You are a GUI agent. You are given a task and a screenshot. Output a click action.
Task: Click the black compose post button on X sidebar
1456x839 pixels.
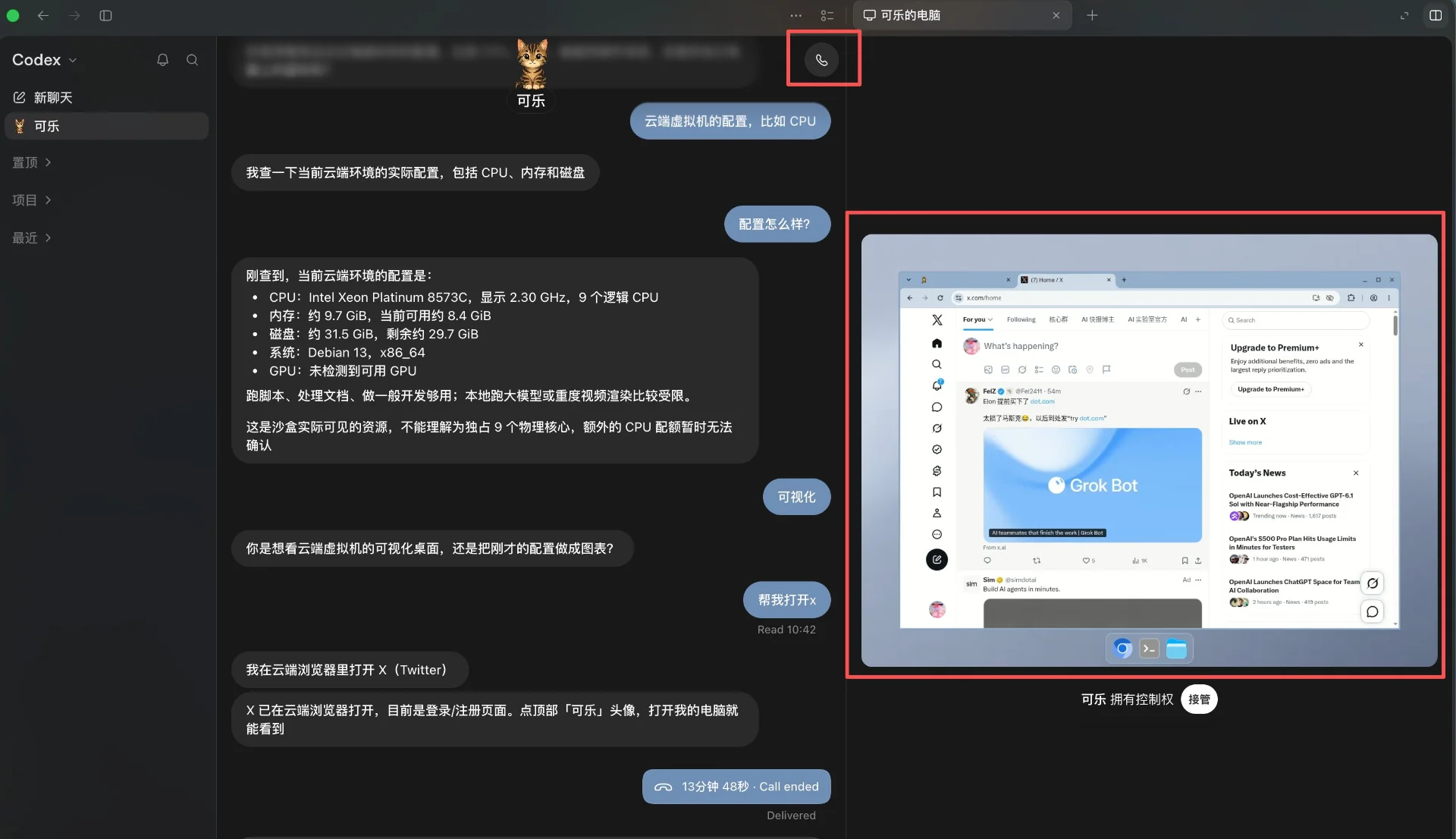click(937, 560)
